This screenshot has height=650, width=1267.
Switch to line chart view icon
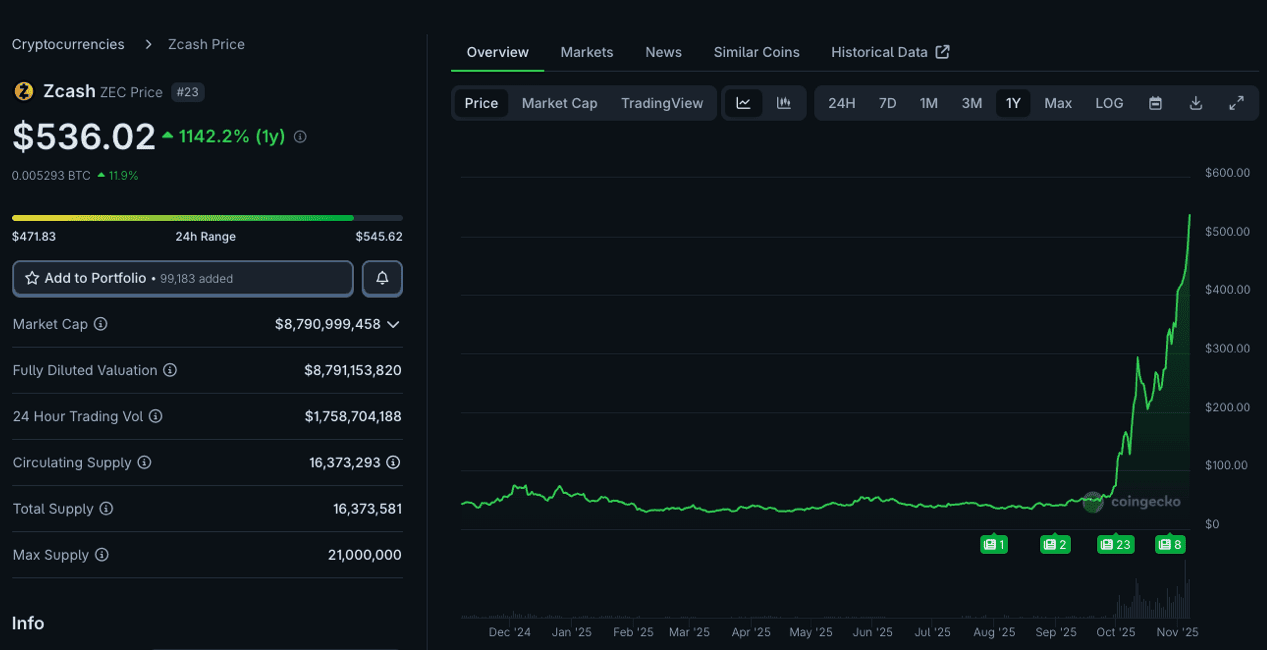click(743, 103)
